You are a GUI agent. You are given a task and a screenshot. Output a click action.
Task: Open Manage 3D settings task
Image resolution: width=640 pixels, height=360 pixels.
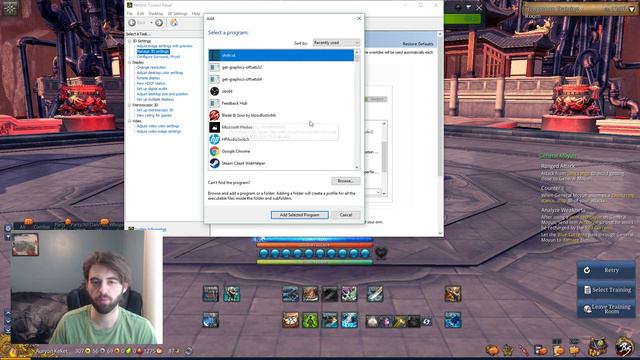point(153,51)
